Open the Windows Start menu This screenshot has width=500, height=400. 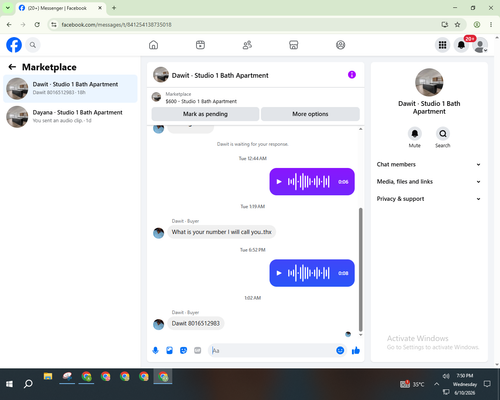click(9, 384)
